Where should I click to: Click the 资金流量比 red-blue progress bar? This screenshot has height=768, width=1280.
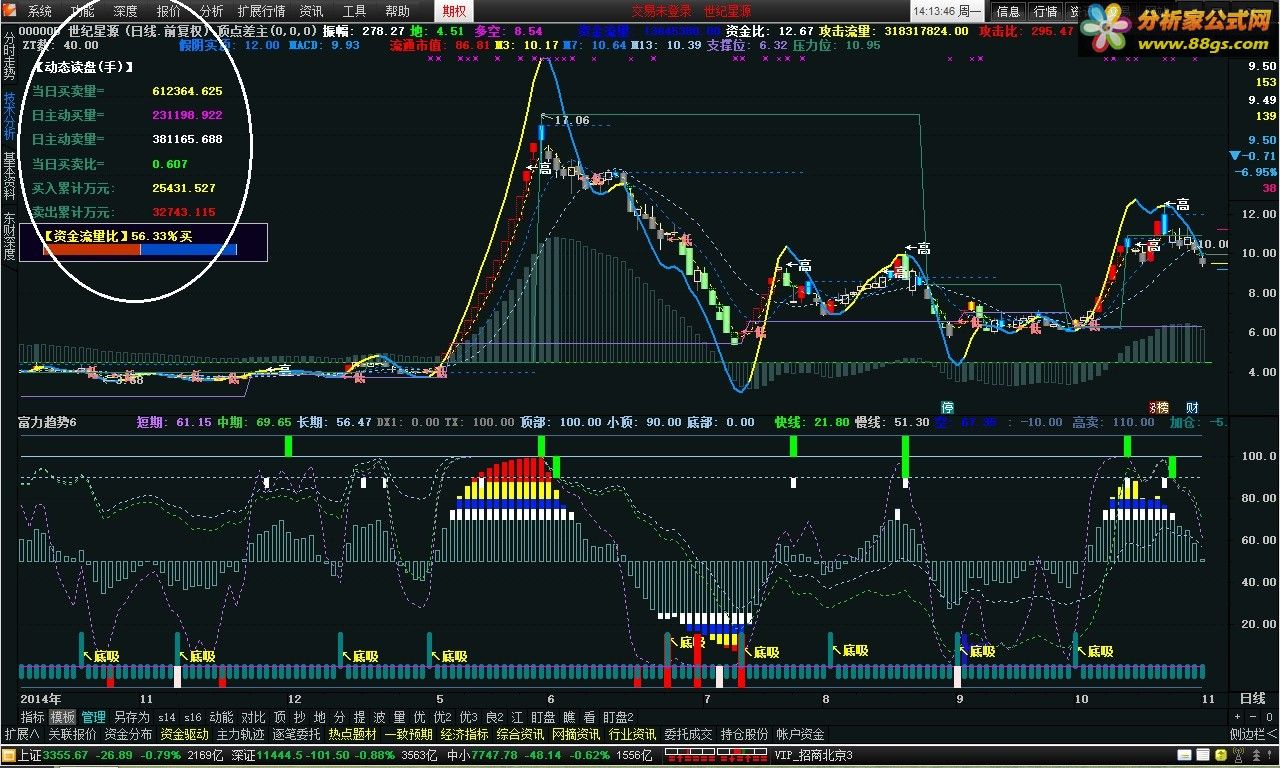pyautogui.click(x=140, y=249)
